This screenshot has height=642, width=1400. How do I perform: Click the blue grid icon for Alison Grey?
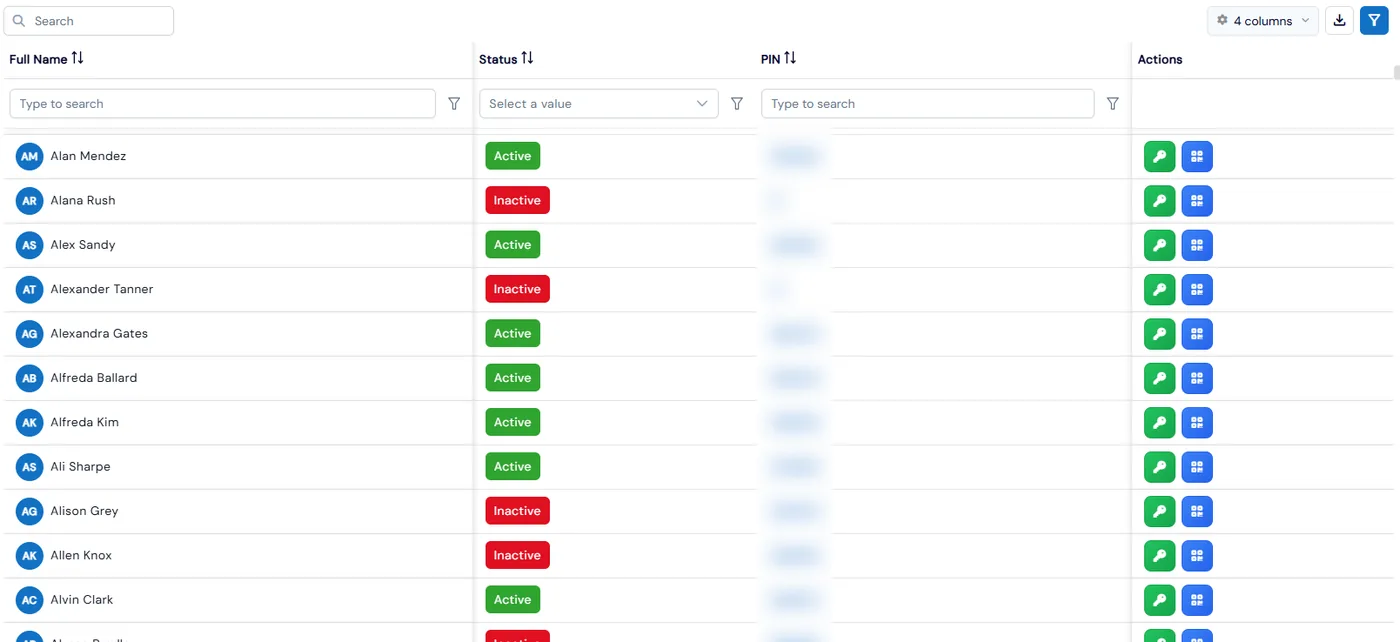1197,511
